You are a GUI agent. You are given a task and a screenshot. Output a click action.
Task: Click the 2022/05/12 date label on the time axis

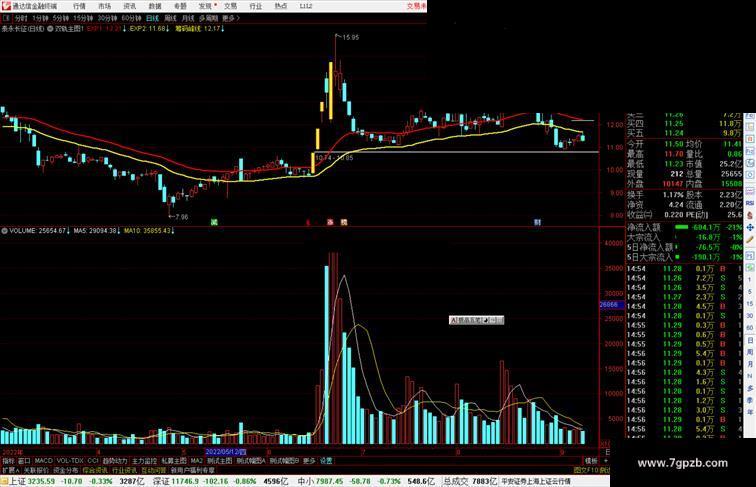click(226, 452)
